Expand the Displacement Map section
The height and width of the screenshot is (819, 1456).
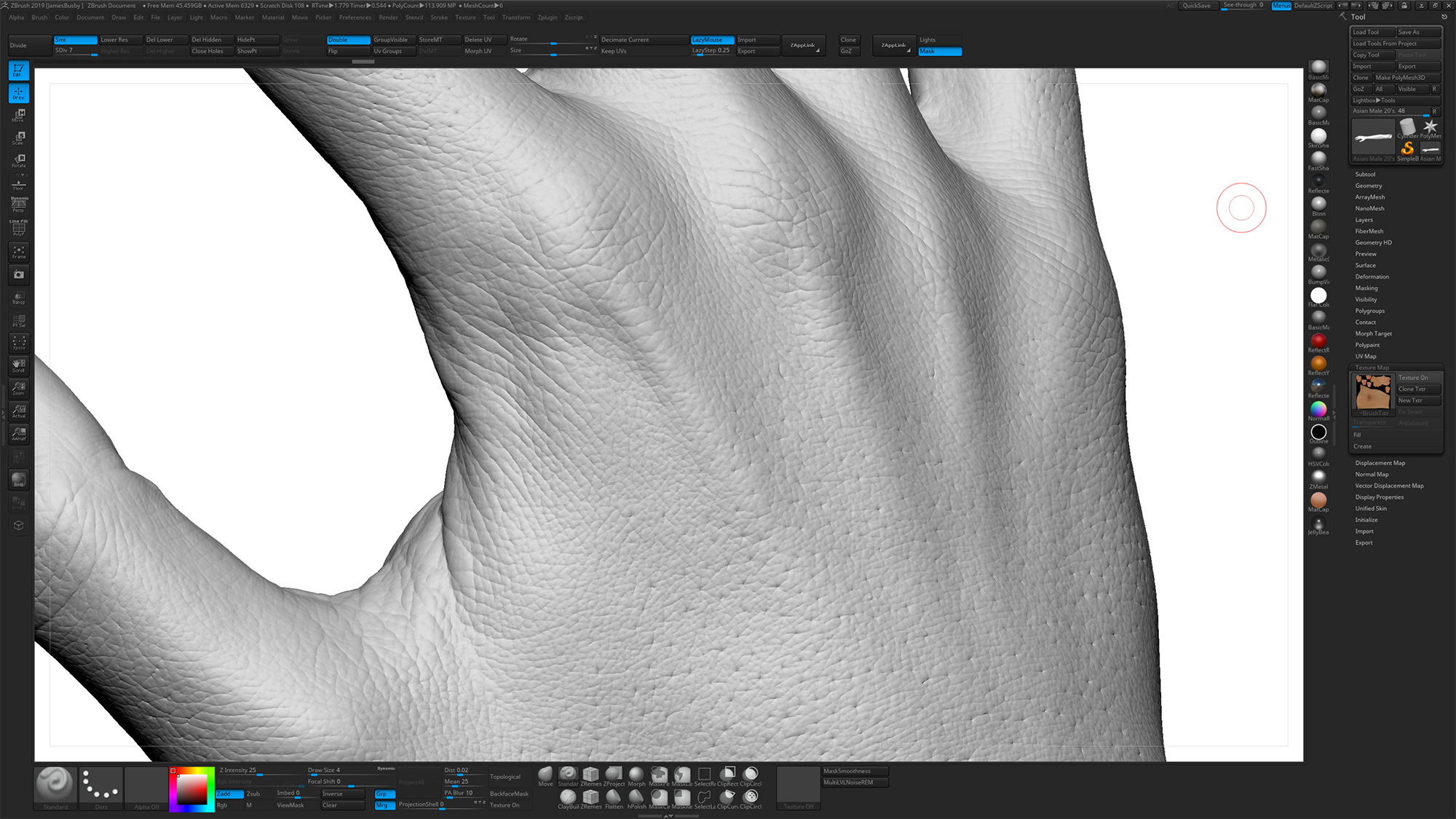coord(1380,462)
